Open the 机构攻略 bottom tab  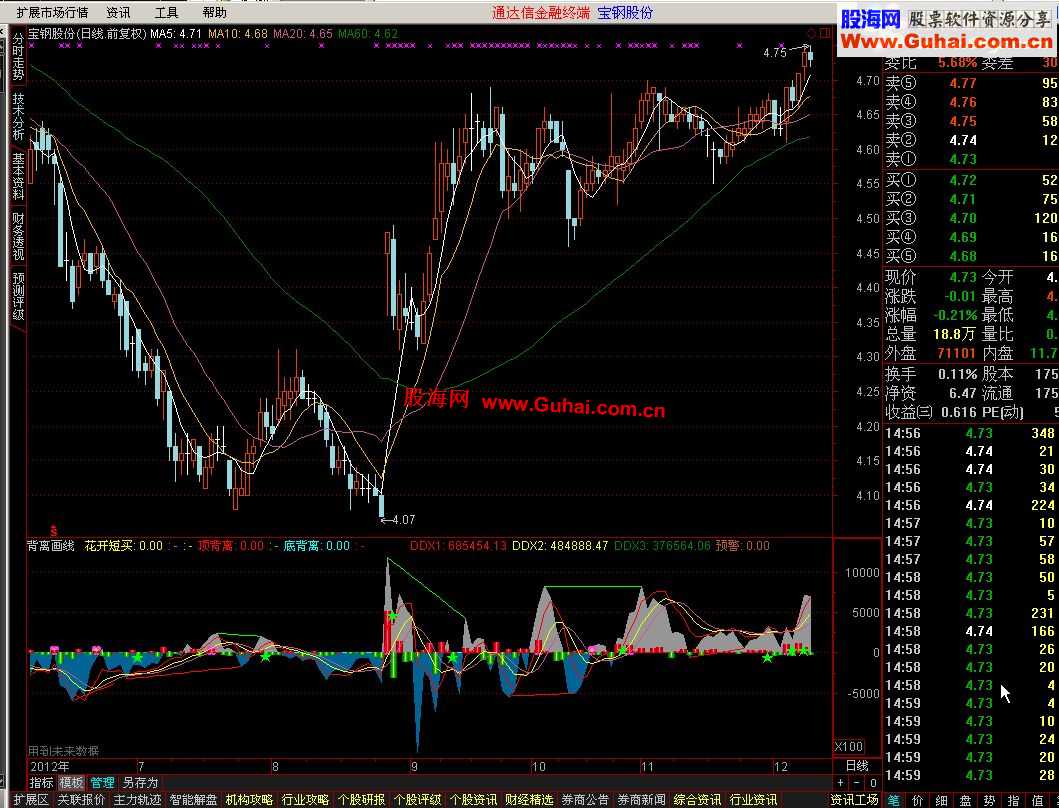[249, 800]
